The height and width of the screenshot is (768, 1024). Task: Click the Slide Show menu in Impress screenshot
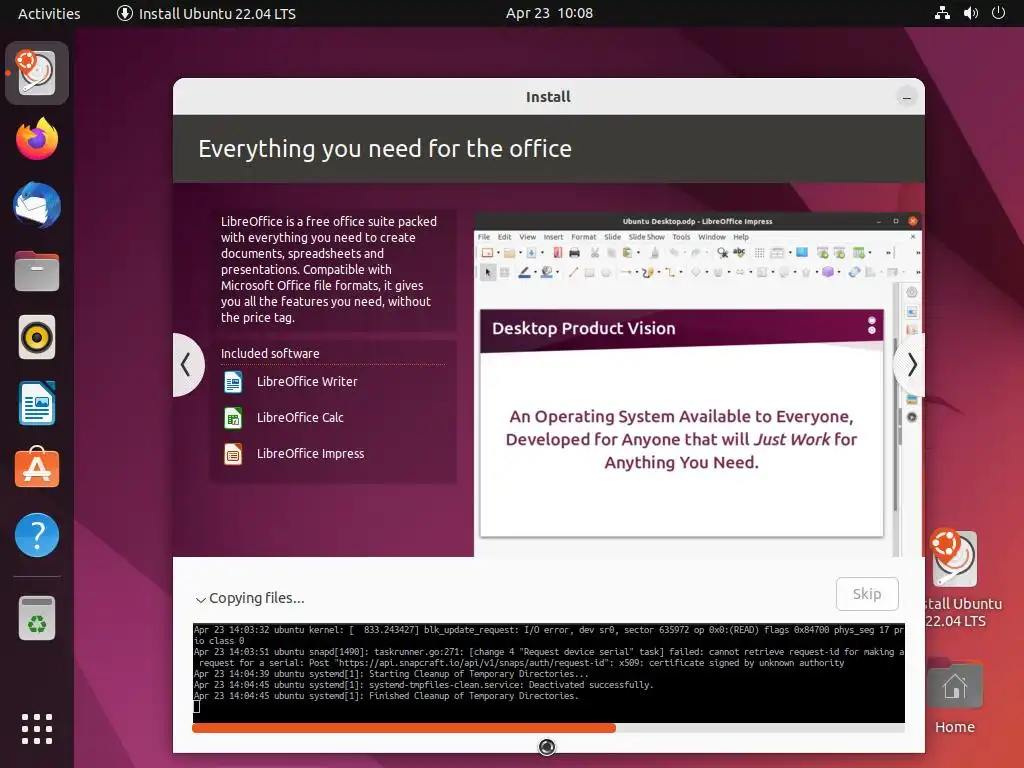coord(647,237)
